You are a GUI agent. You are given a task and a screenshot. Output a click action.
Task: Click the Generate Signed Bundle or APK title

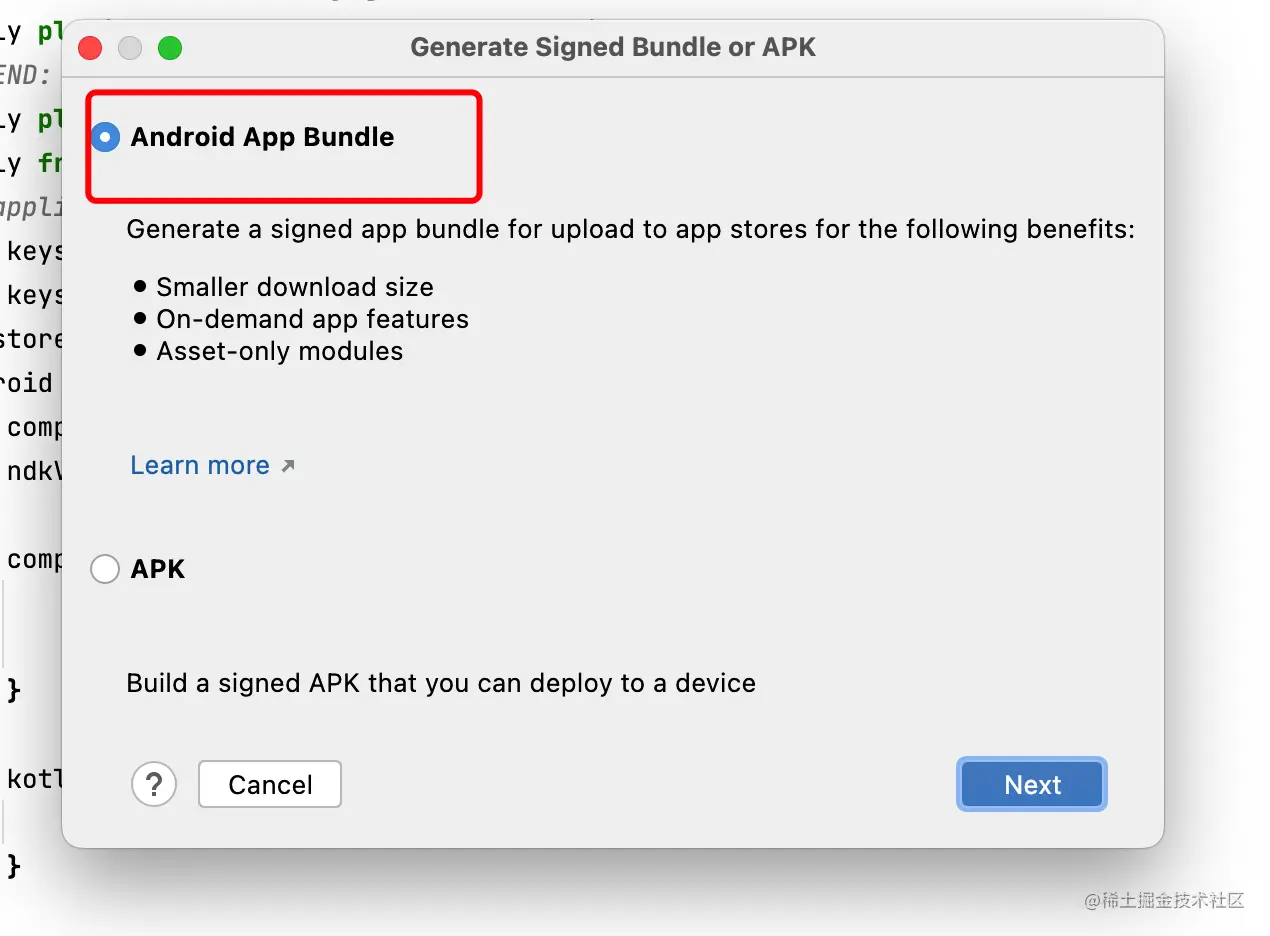pyautogui.click(x=613, y=47)
